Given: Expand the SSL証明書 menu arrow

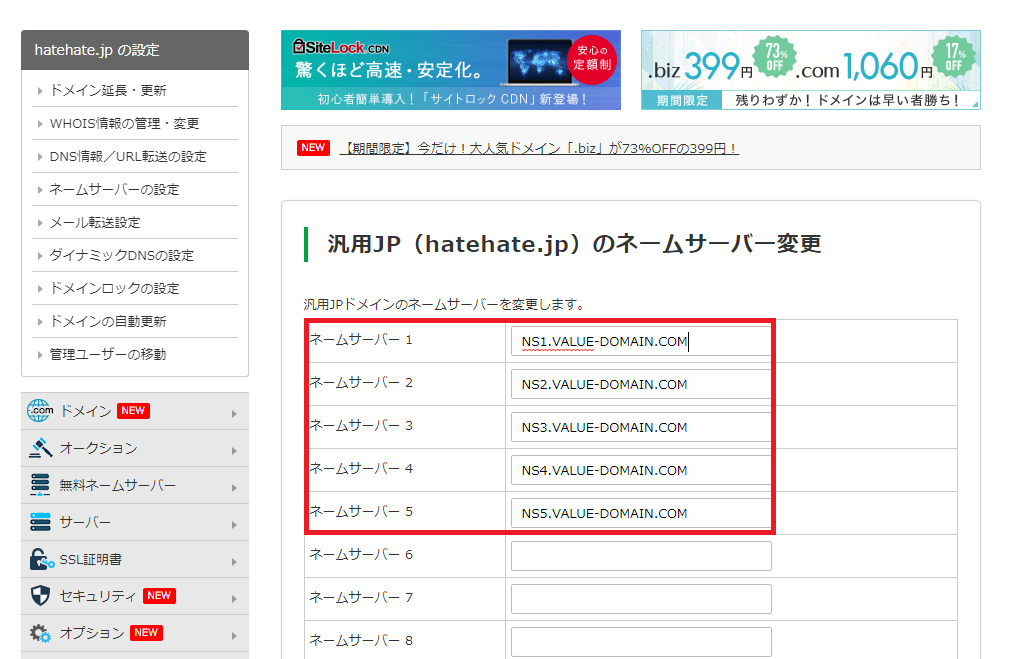Looking at the screenshot, I should click(x=234, y=562).
